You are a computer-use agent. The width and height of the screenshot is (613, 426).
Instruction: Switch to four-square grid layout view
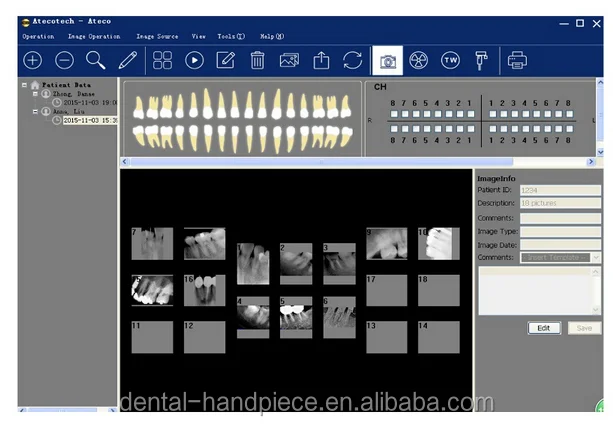pos(162,61)
